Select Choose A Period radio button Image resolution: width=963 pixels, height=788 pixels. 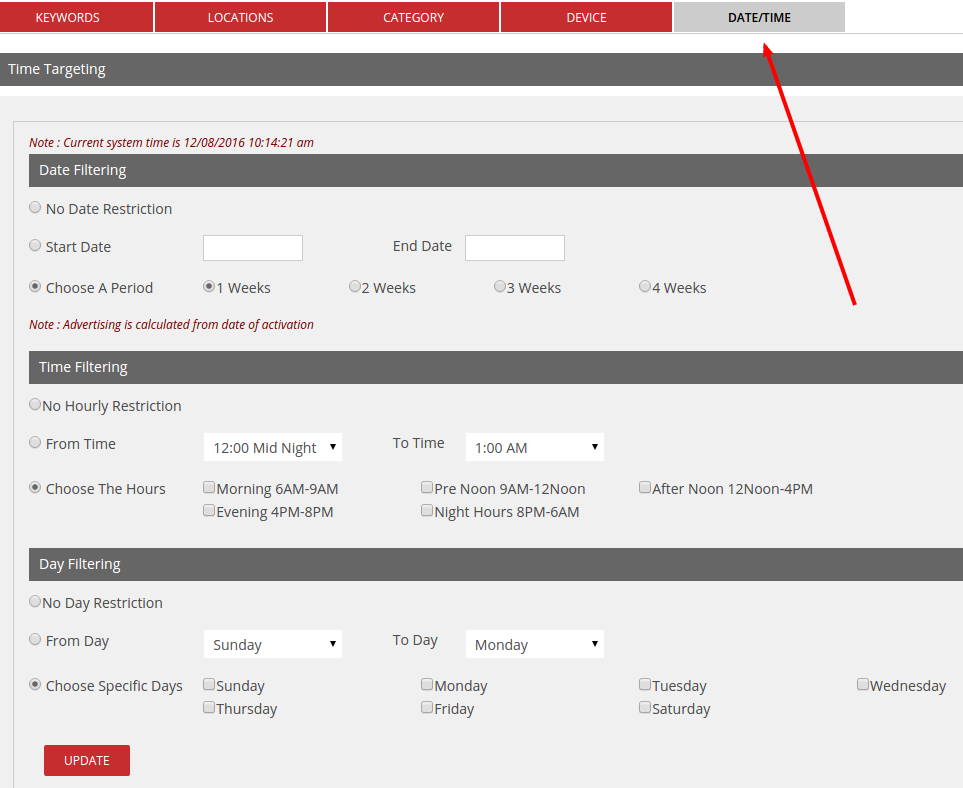point(35,287)
